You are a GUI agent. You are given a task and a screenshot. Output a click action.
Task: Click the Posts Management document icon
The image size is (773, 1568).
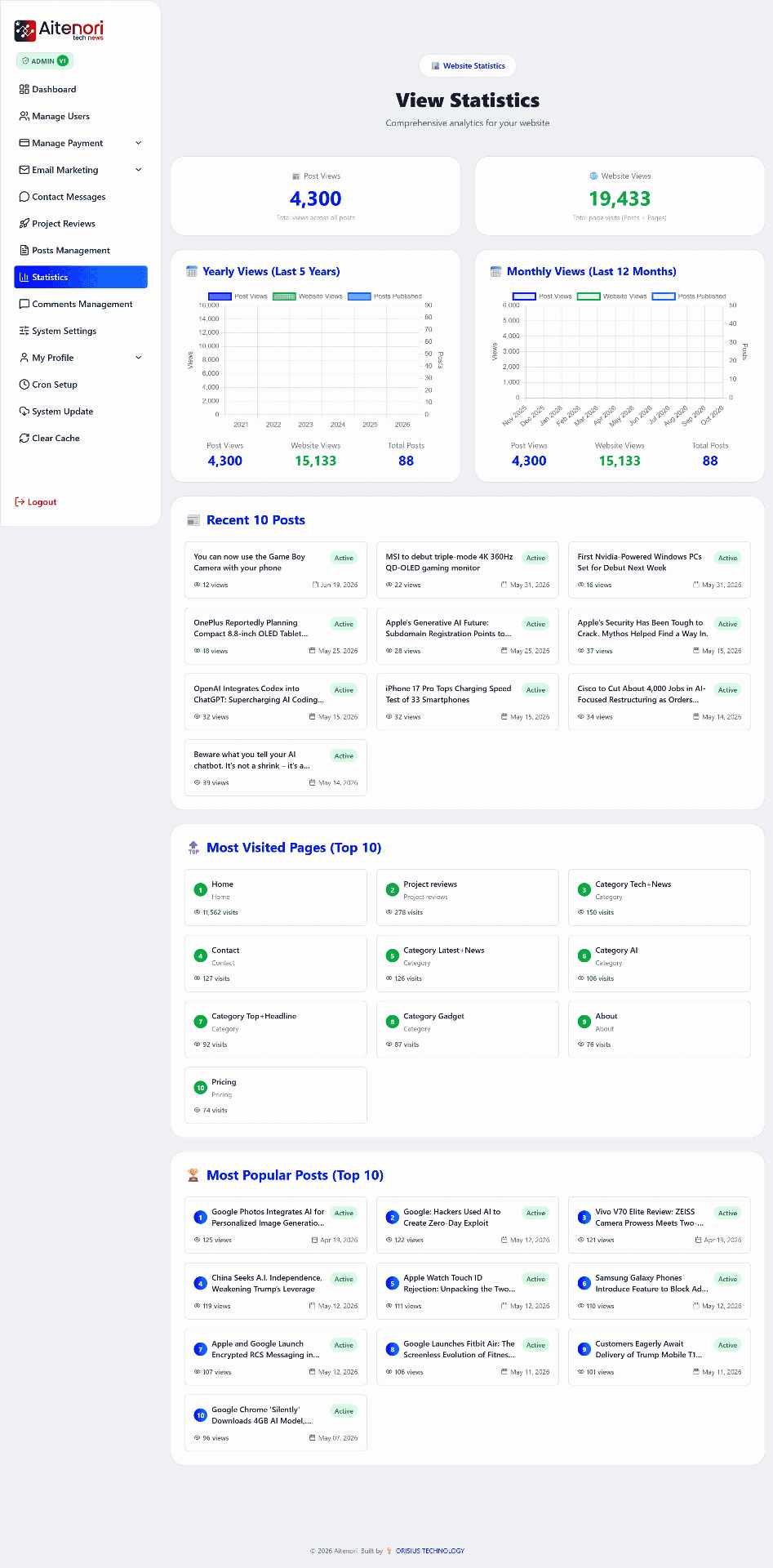point(24,251)
